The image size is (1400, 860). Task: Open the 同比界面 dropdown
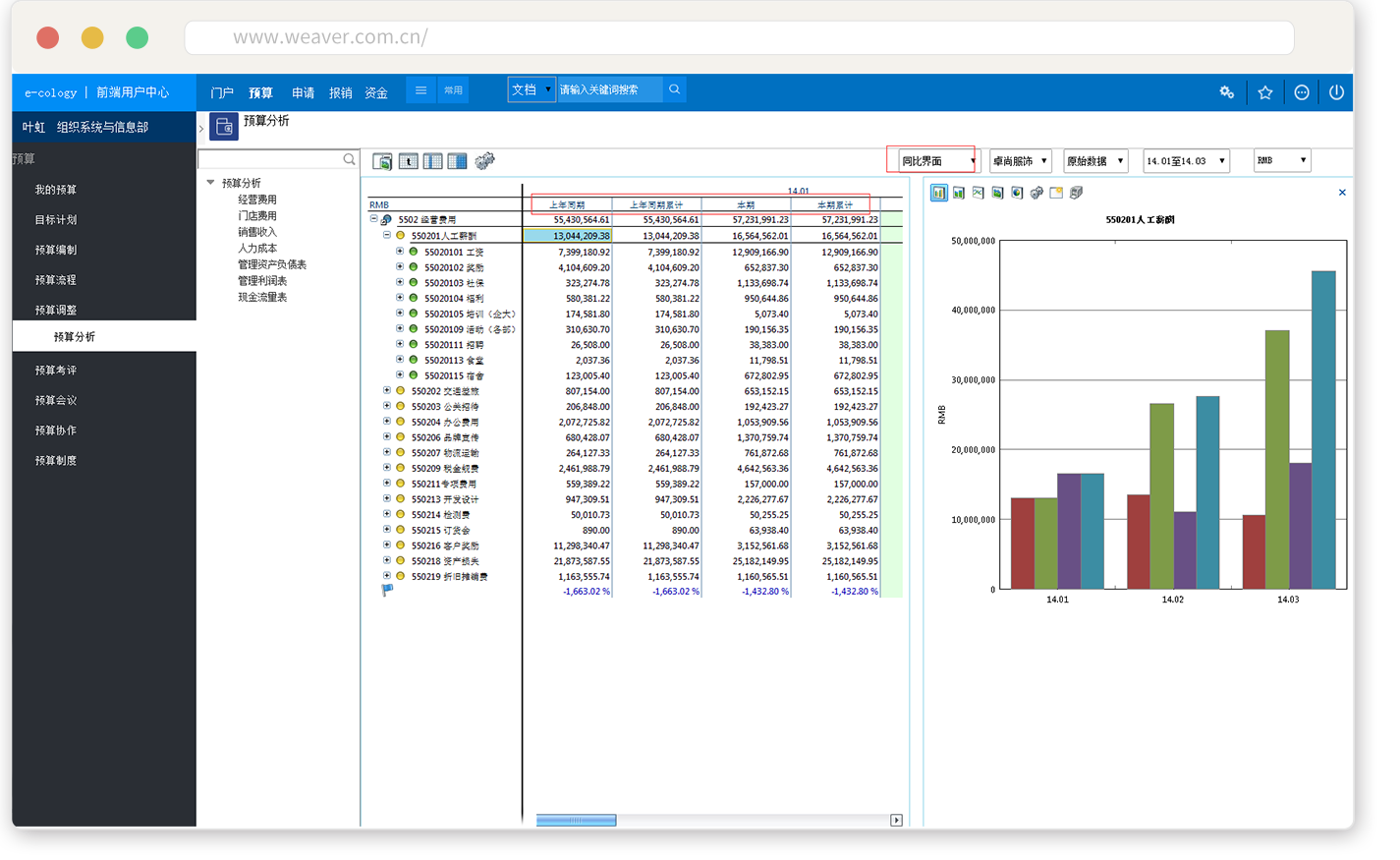pos(938,160)
